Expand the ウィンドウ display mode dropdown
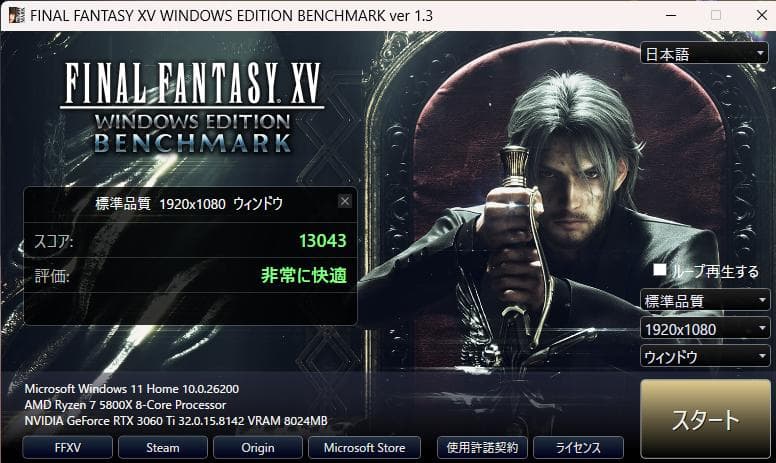The image size is (776, 463). pyautogui.click(x=705, y=356)
